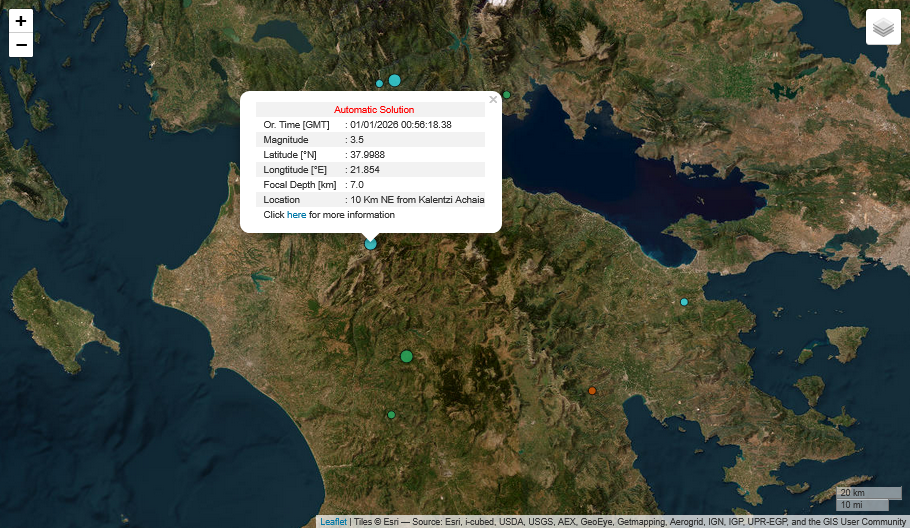Select the Focal Depth 7.0 value
The width and height of the screenshot is (910, 528).
coord(357,185)
